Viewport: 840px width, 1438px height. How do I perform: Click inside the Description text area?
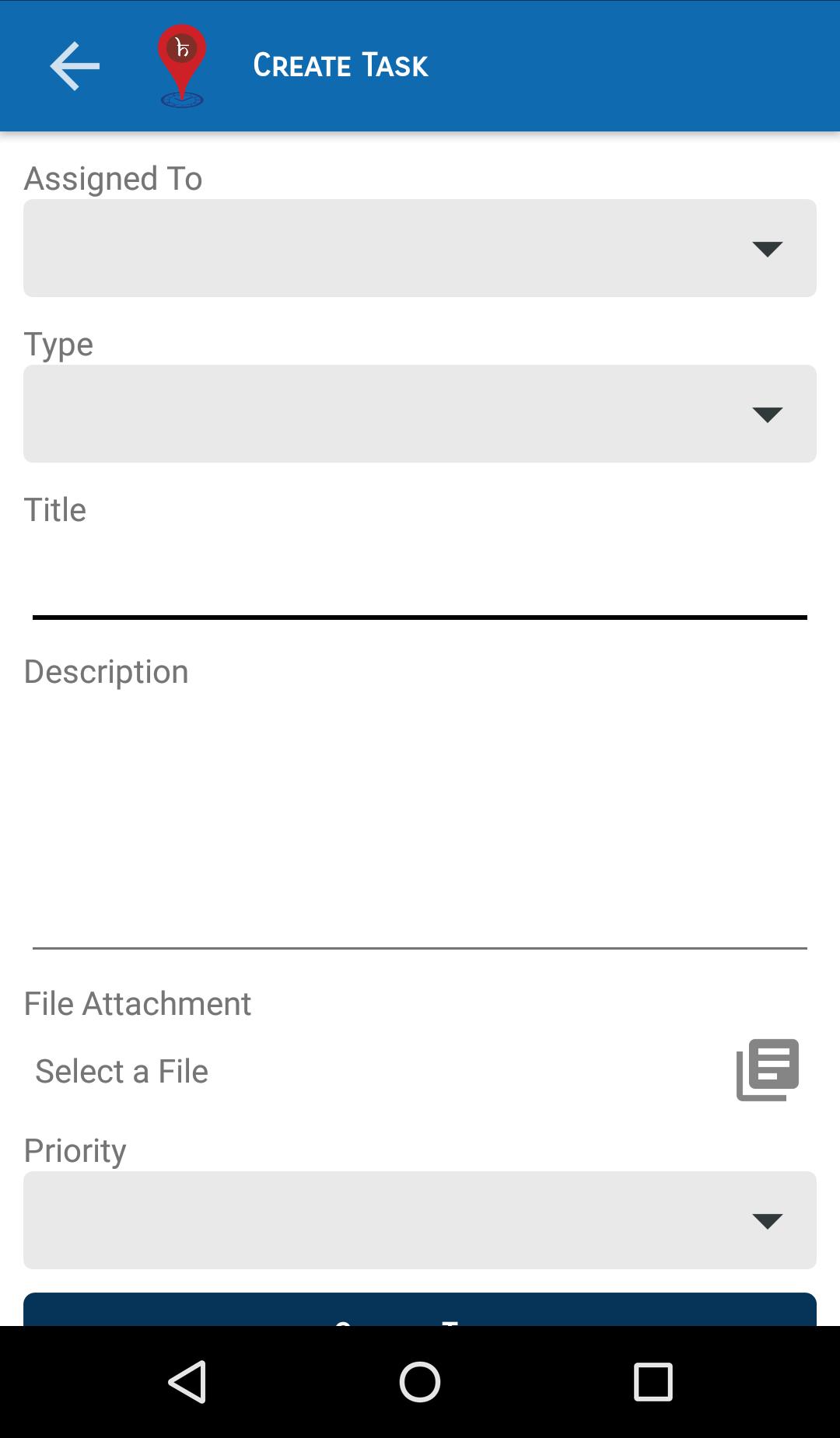(420, 817)
